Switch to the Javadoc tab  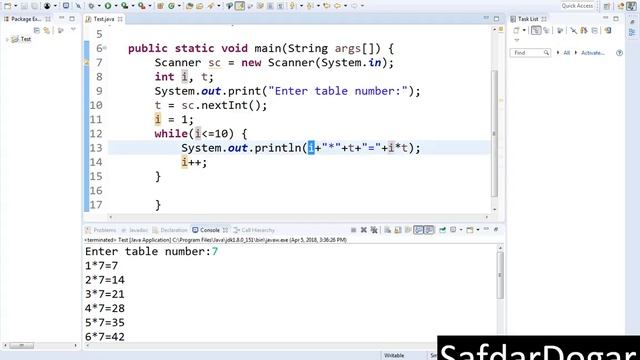click(x=134, y=230)
